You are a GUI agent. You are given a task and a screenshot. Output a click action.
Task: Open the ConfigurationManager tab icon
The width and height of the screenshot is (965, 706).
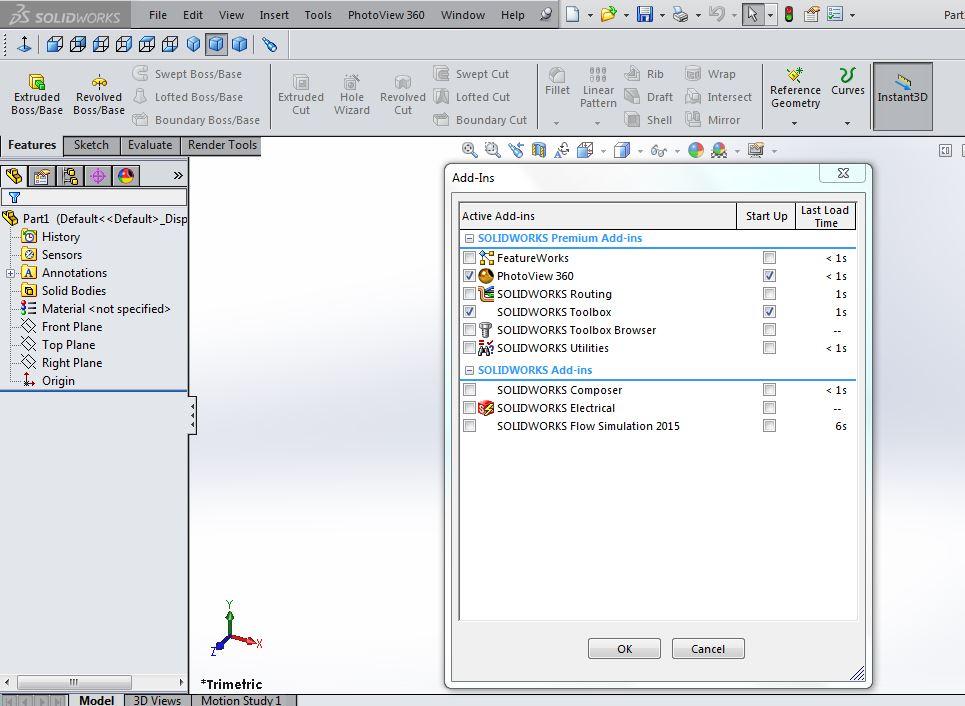click(70, 176)
